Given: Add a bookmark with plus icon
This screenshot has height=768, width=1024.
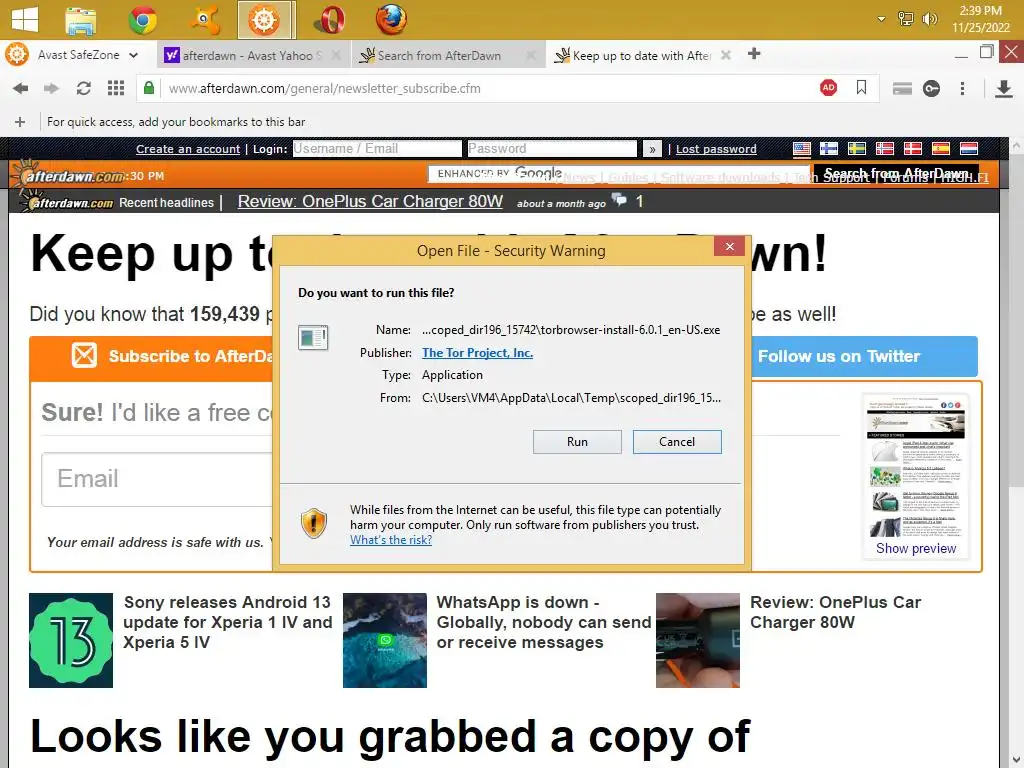Looking at the screenshot, I should click(20, 122).
